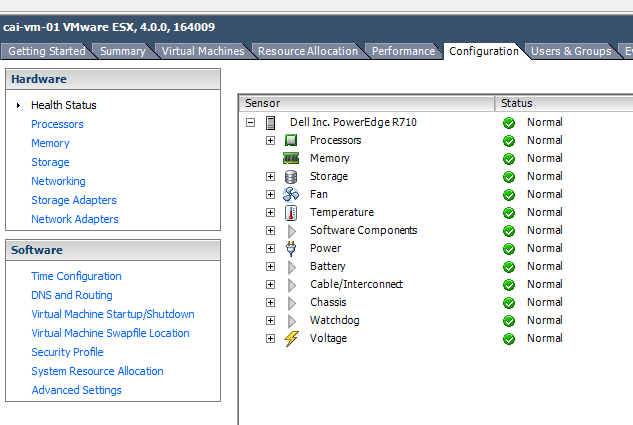Open Virtual Machine Swapfile Location
The height and width of the screenshot is (425, 633).
coord(111,333)
